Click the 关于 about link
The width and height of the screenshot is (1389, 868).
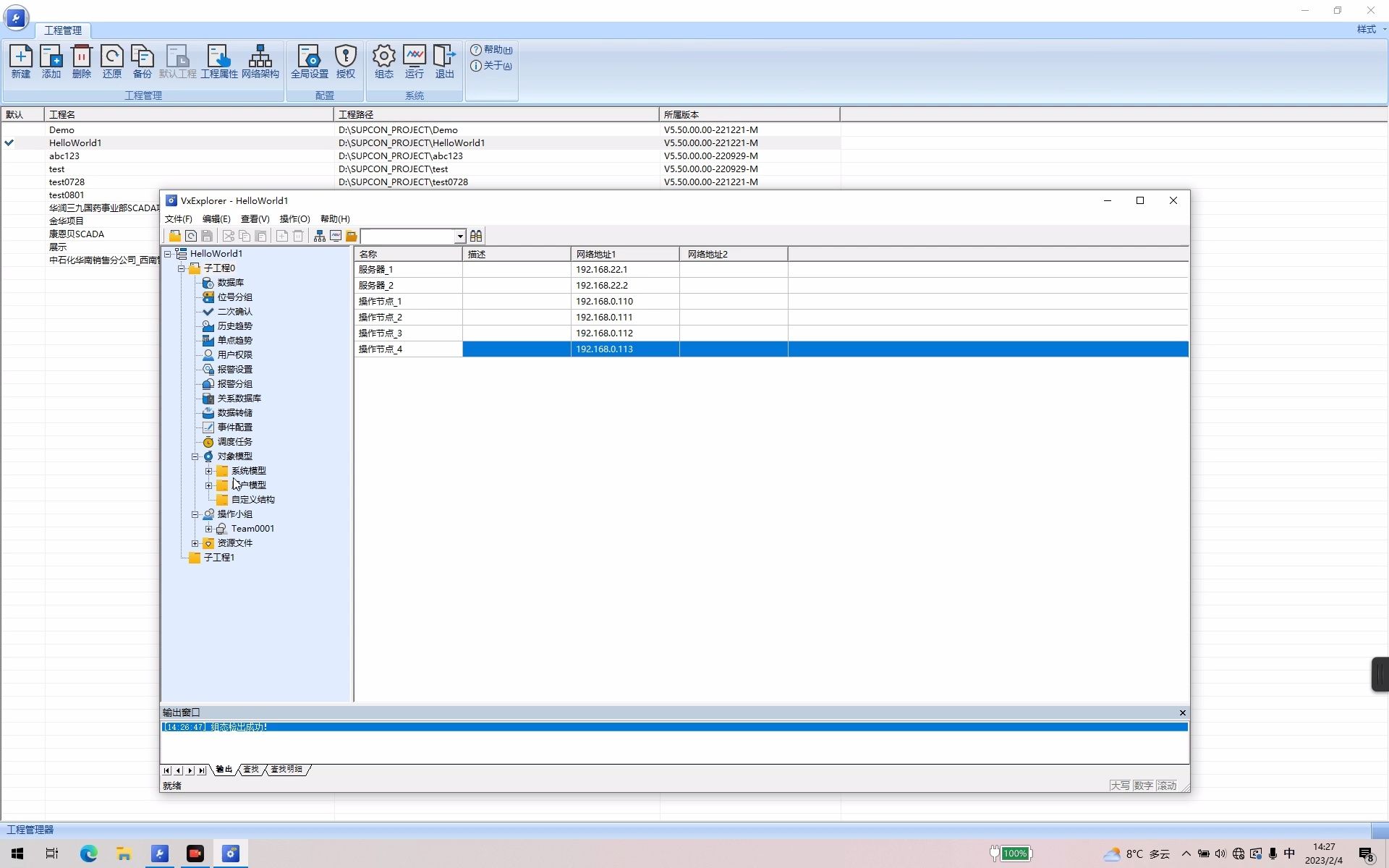coord(492,66)
